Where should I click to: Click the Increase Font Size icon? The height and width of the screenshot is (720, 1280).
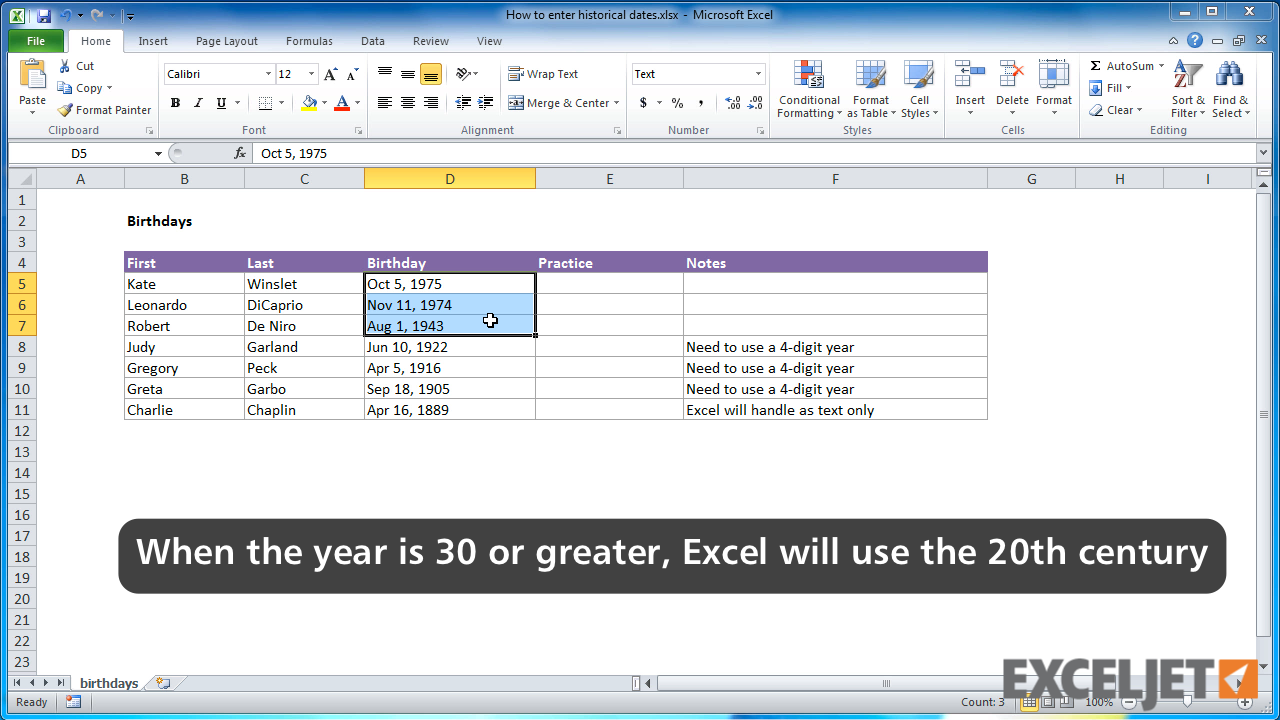[331, 74]
